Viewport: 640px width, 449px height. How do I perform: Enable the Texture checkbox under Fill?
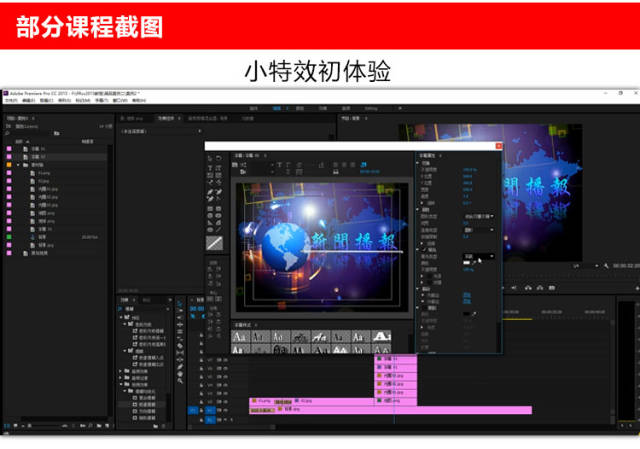click(429, 282)
